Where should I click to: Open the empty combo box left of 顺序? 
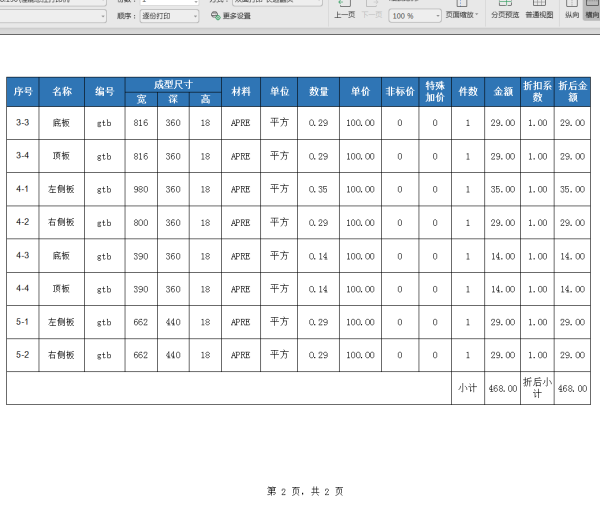pyautogui.click(x=53, y=16)
